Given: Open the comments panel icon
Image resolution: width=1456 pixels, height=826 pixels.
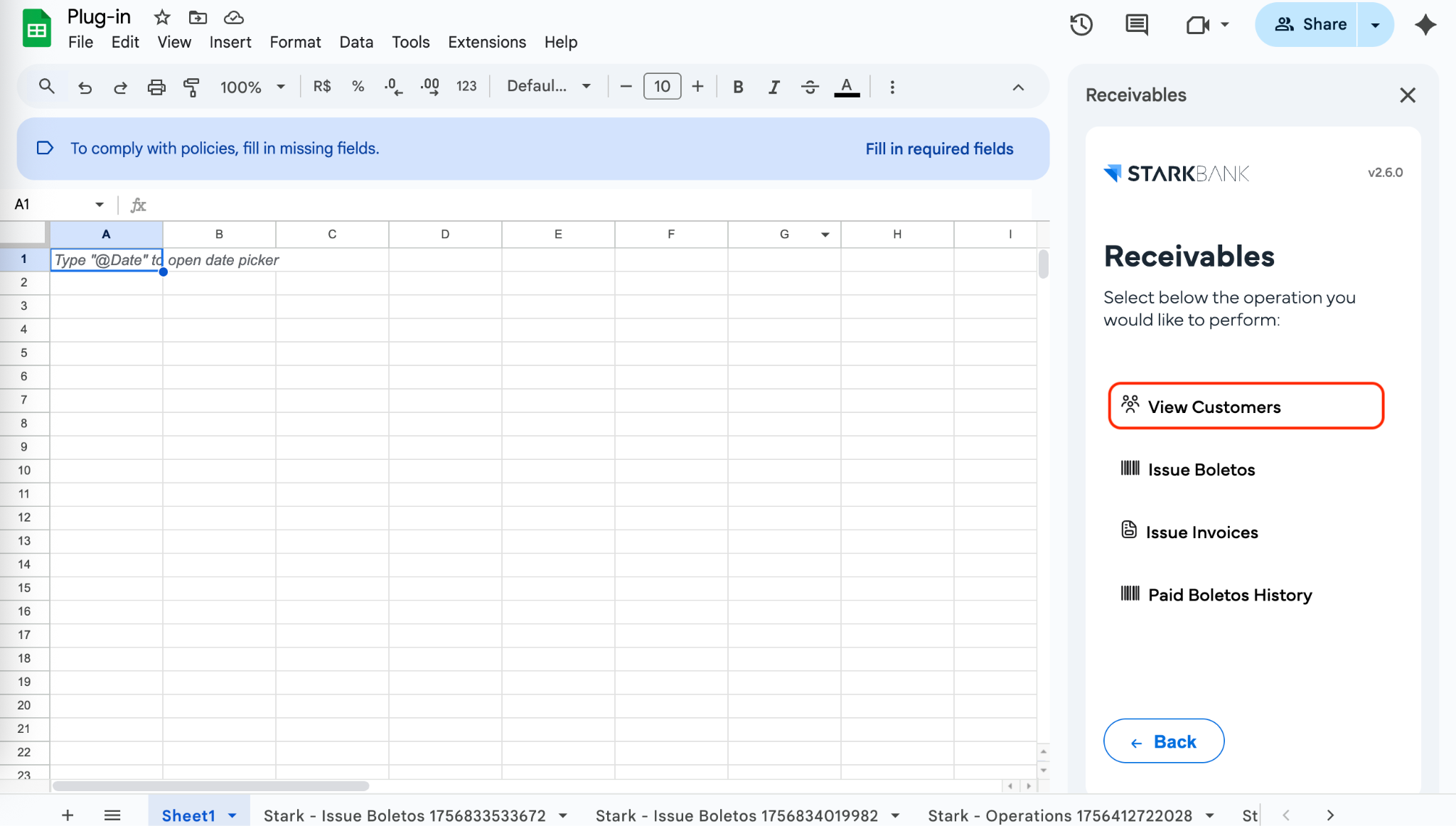Looking at the screenshot, I should (x=1136, y=25).
